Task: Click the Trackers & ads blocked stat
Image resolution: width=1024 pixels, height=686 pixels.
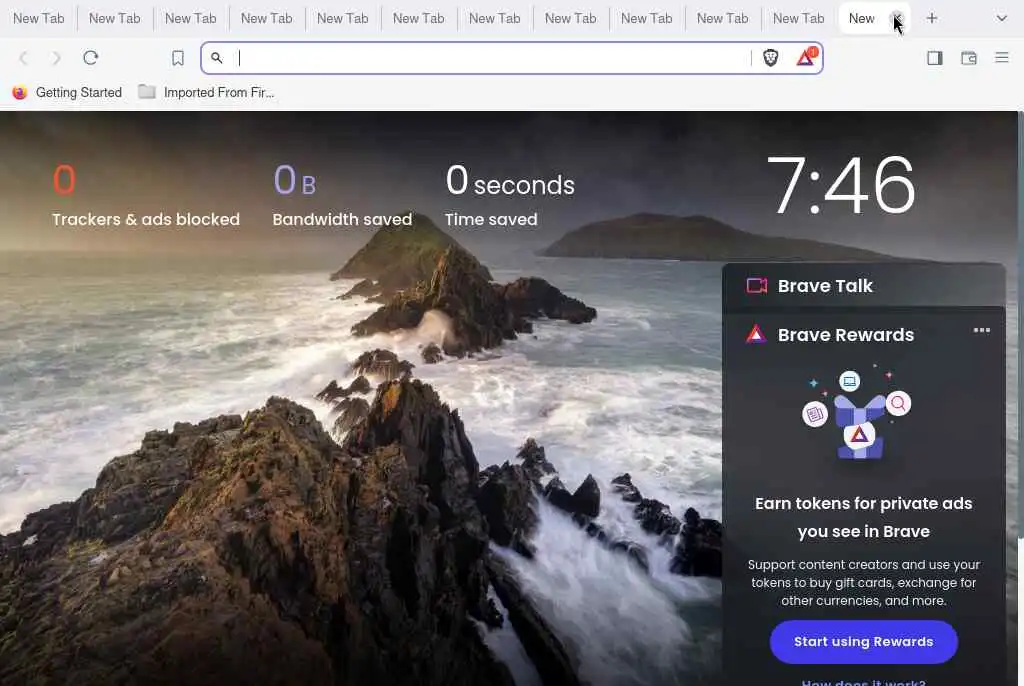Action: [x=146, y=195]
